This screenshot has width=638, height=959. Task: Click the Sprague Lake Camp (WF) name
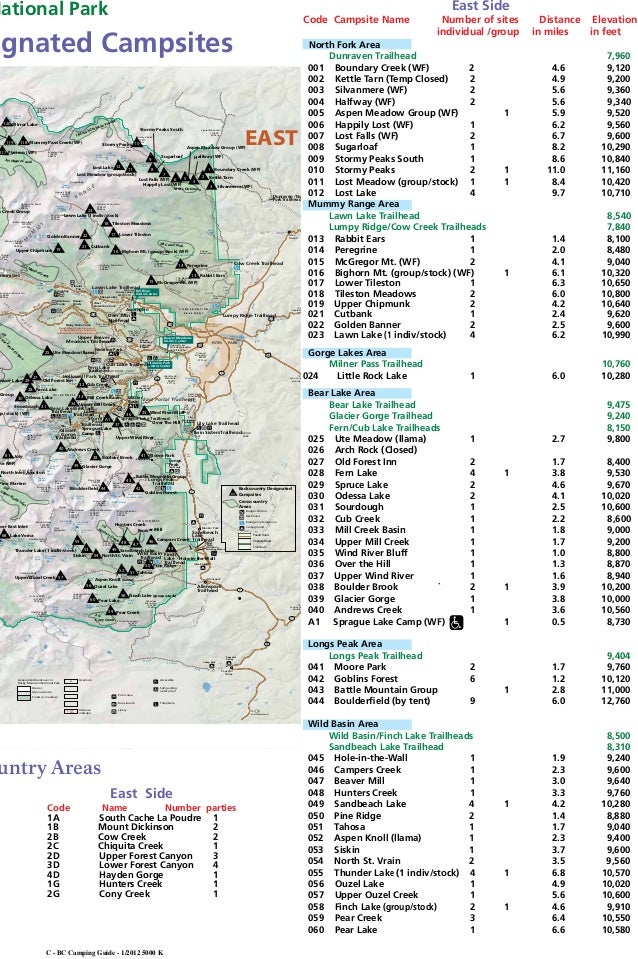tap(388, 622)
